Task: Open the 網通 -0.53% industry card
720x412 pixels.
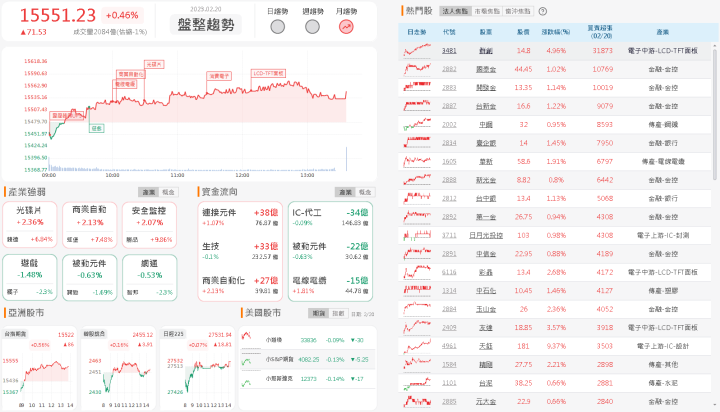Action: click(149, 277)
